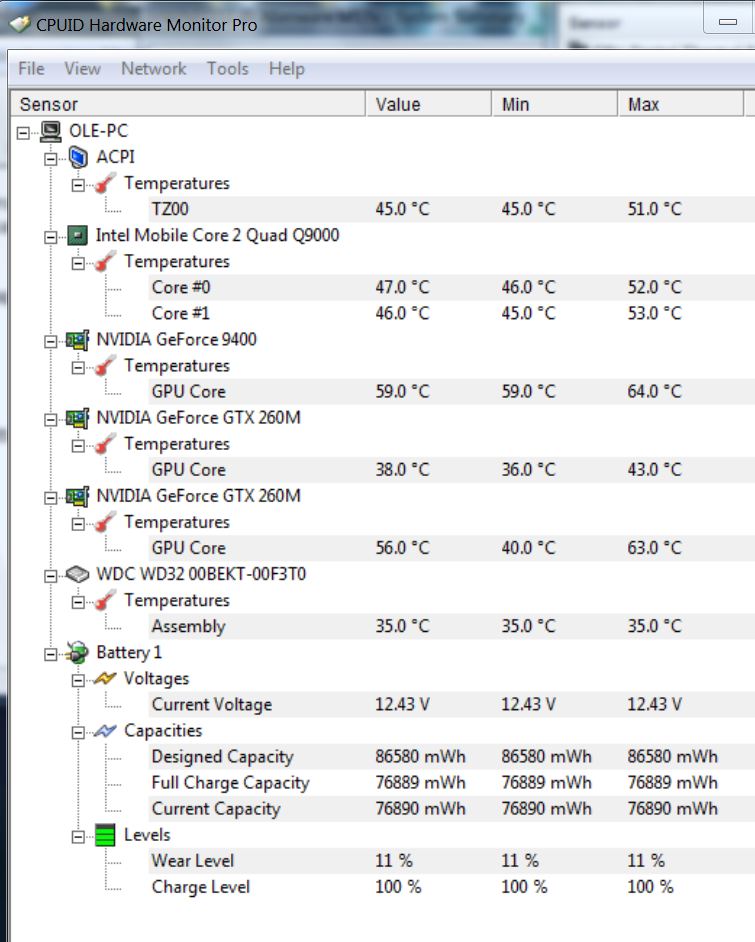
Task: Collapse the OLE-PC root node
Action: [23, 133]
